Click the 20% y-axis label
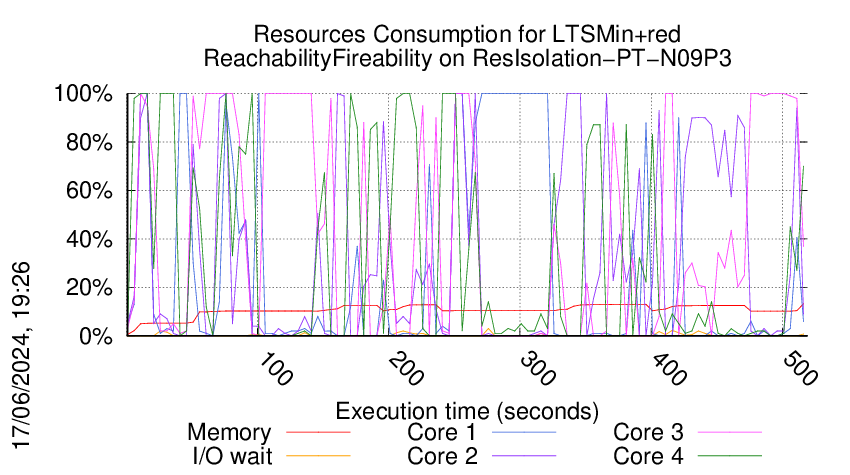Viewport: 850px width, 475px height. (x=89, y=288)
